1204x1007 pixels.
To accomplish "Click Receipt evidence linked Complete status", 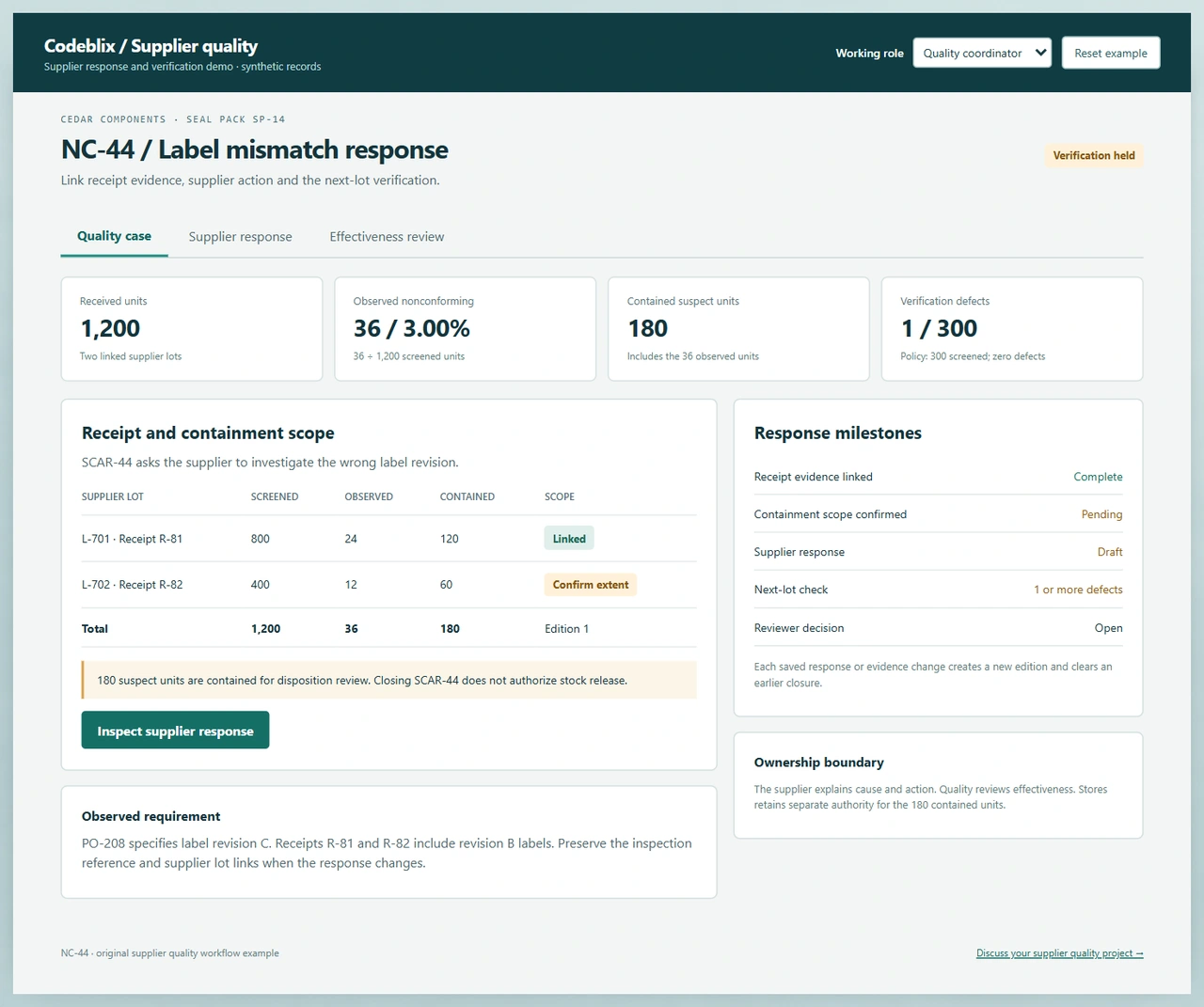I will pos(1098,477).
